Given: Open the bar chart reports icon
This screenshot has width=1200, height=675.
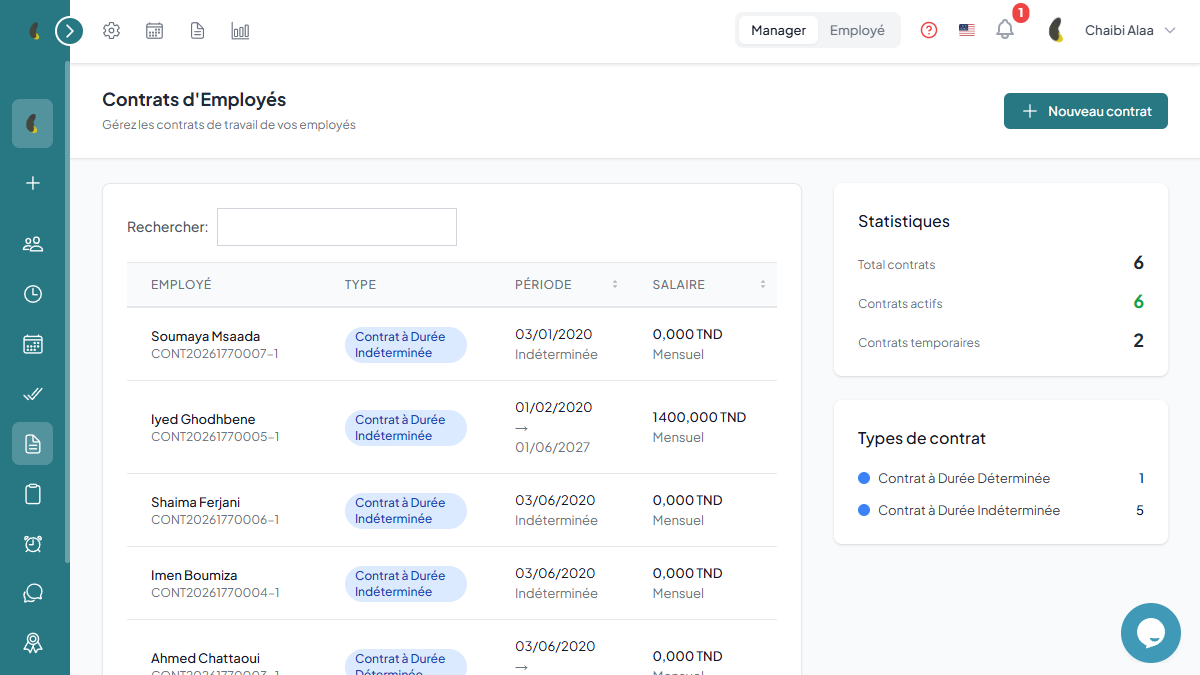Looking at the screenshot, I should point(240,31).
